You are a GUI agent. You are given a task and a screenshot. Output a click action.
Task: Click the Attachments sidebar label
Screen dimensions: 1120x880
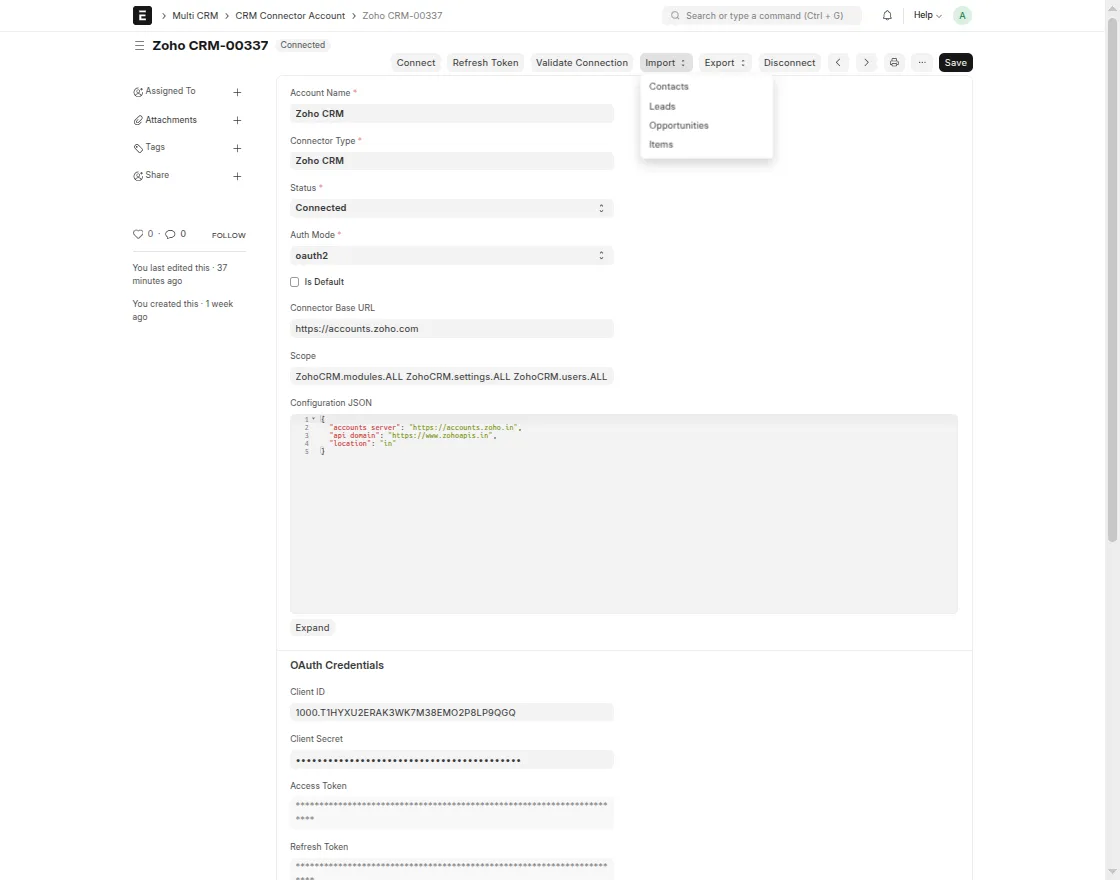pyautogui.click(x=171, y=120)
